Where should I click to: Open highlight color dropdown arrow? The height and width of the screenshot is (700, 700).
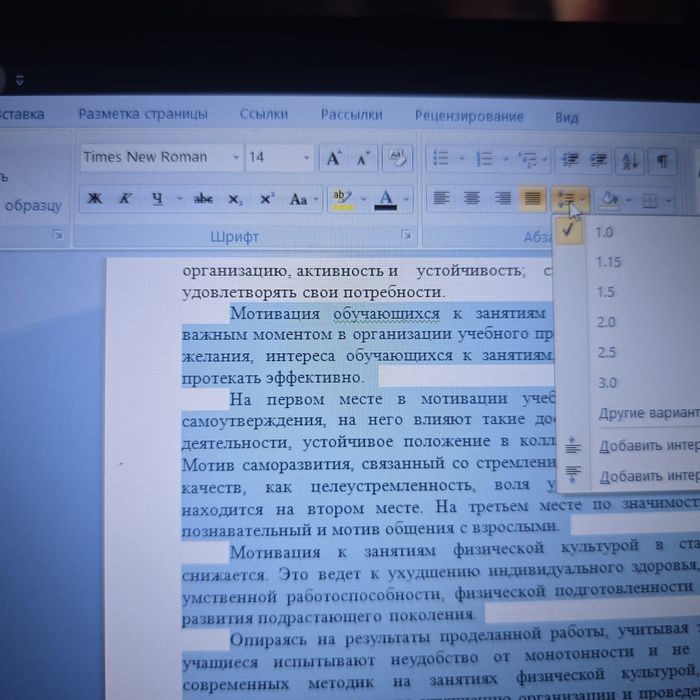(x=363, y=199)
